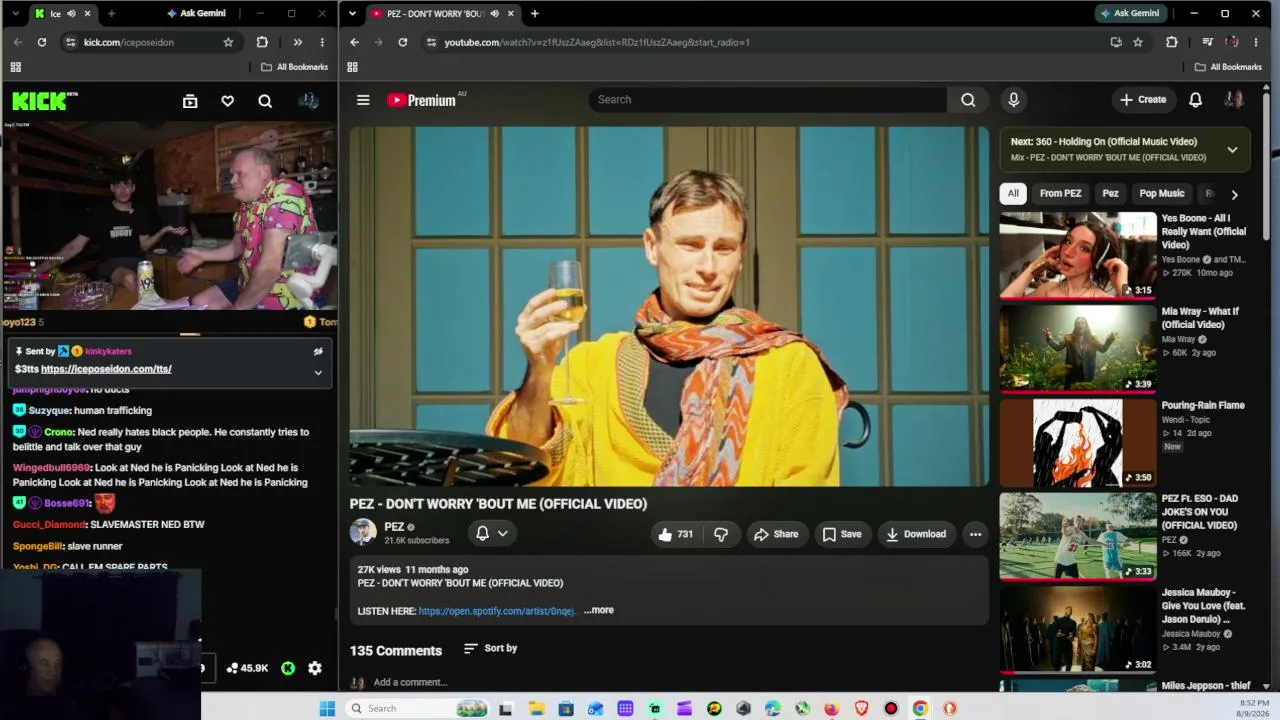Open All Bookmarks folder in Kick window

pyautogui.click(x=295, y=67)
